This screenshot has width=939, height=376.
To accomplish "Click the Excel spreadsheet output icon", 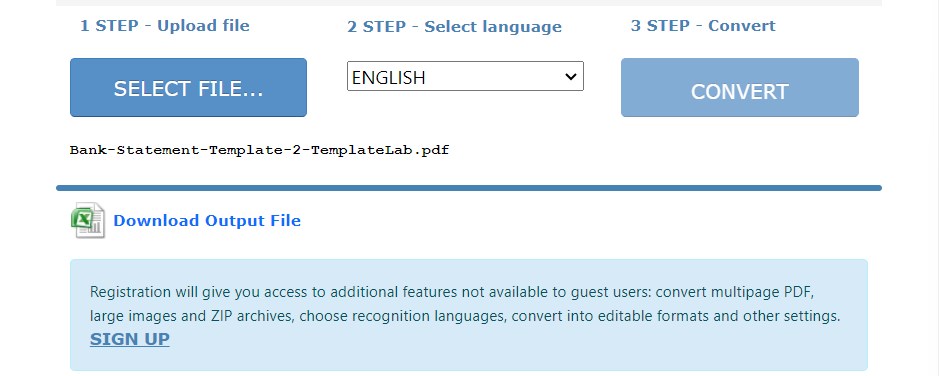I will pyautogui.click(x=88, y=220).
